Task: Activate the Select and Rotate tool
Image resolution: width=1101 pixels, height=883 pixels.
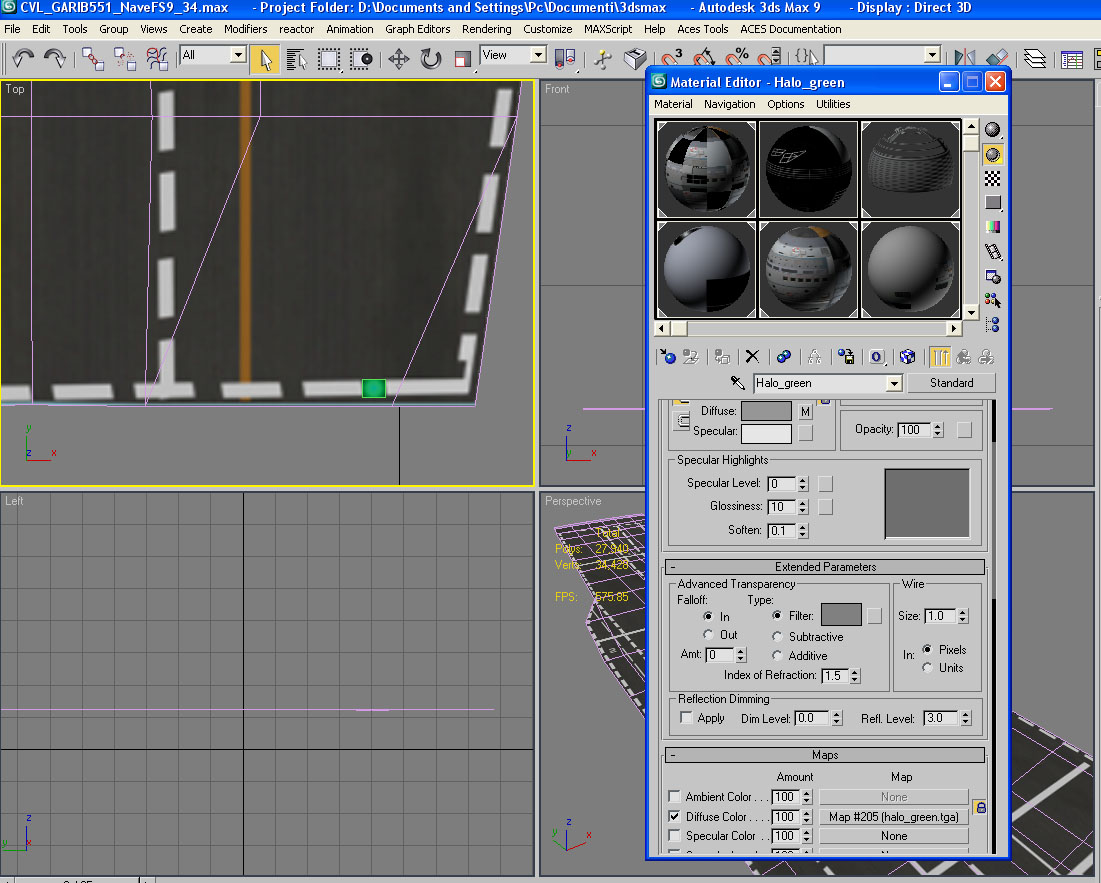Action: (x=431, y=59)
